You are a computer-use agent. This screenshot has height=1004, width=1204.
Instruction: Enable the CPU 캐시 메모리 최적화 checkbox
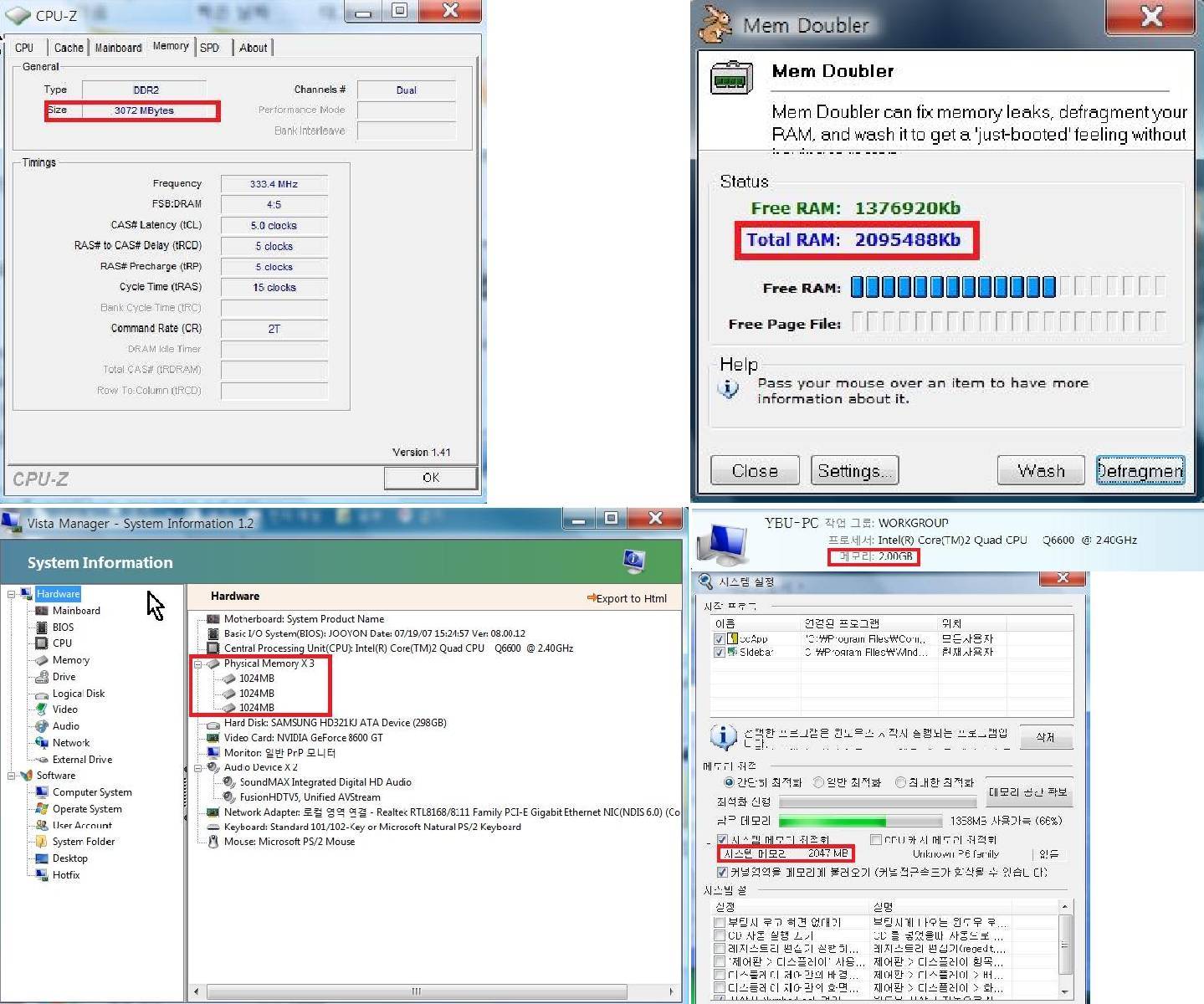(875, 839)
